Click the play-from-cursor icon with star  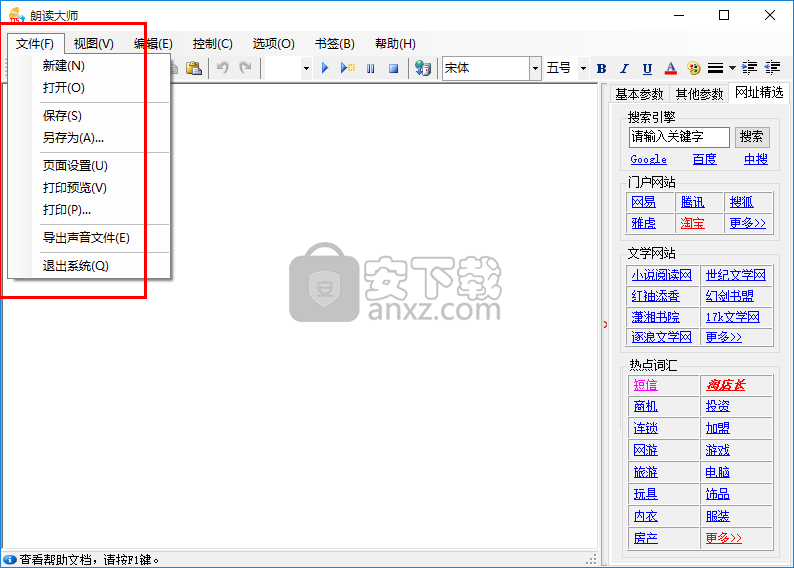click(x=348, y=68)
